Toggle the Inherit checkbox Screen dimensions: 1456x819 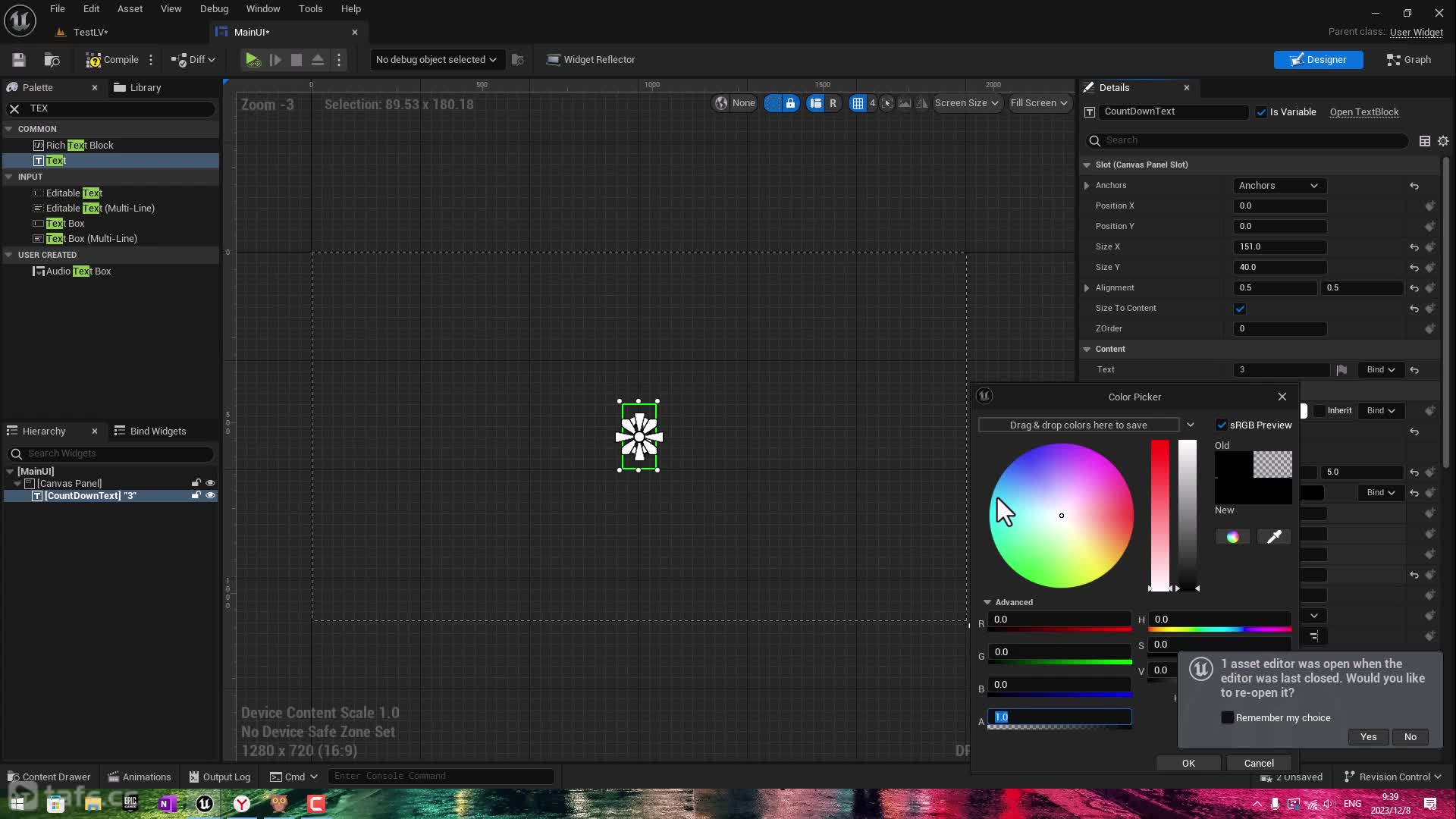[1319, 410]
